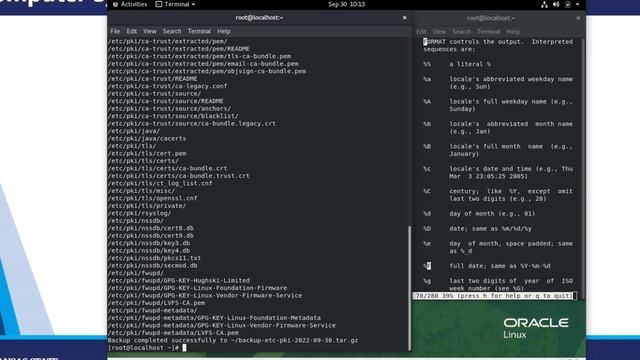Screen dimensions: 640x360
Task: Open the Terminal menu in right terminal window
Action: coord(489,31)
